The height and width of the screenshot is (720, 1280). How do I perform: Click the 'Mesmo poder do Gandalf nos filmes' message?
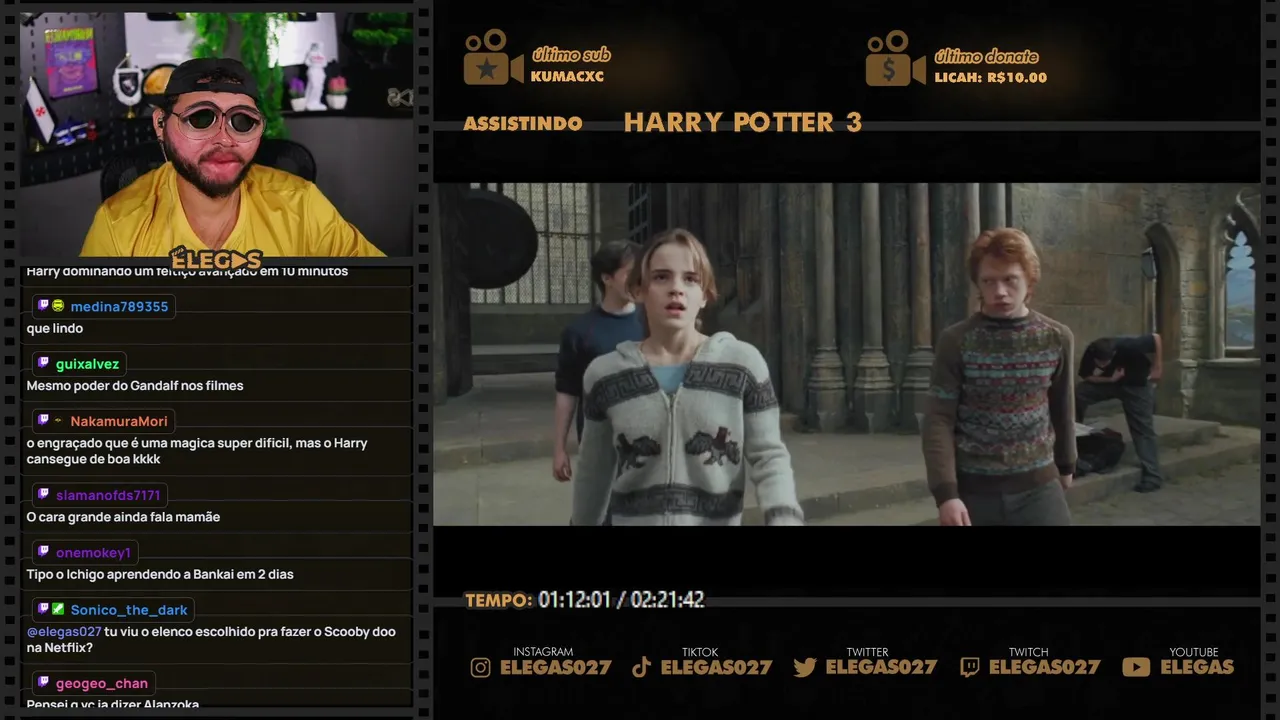click(x=135, y=386)
